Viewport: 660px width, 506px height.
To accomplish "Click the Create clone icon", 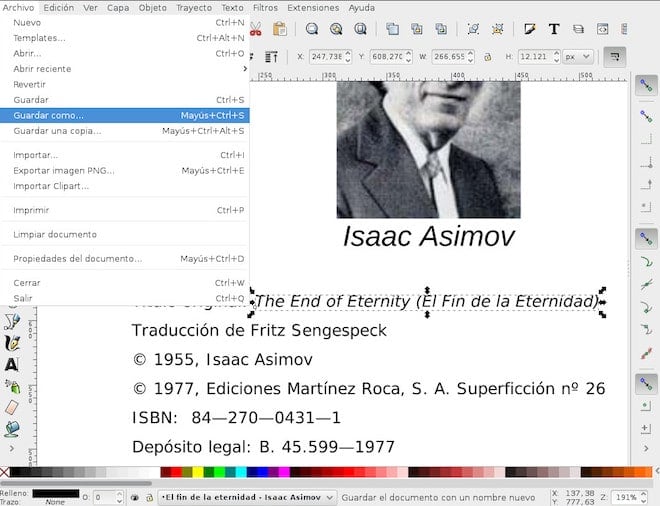I will tap(417, 29).
